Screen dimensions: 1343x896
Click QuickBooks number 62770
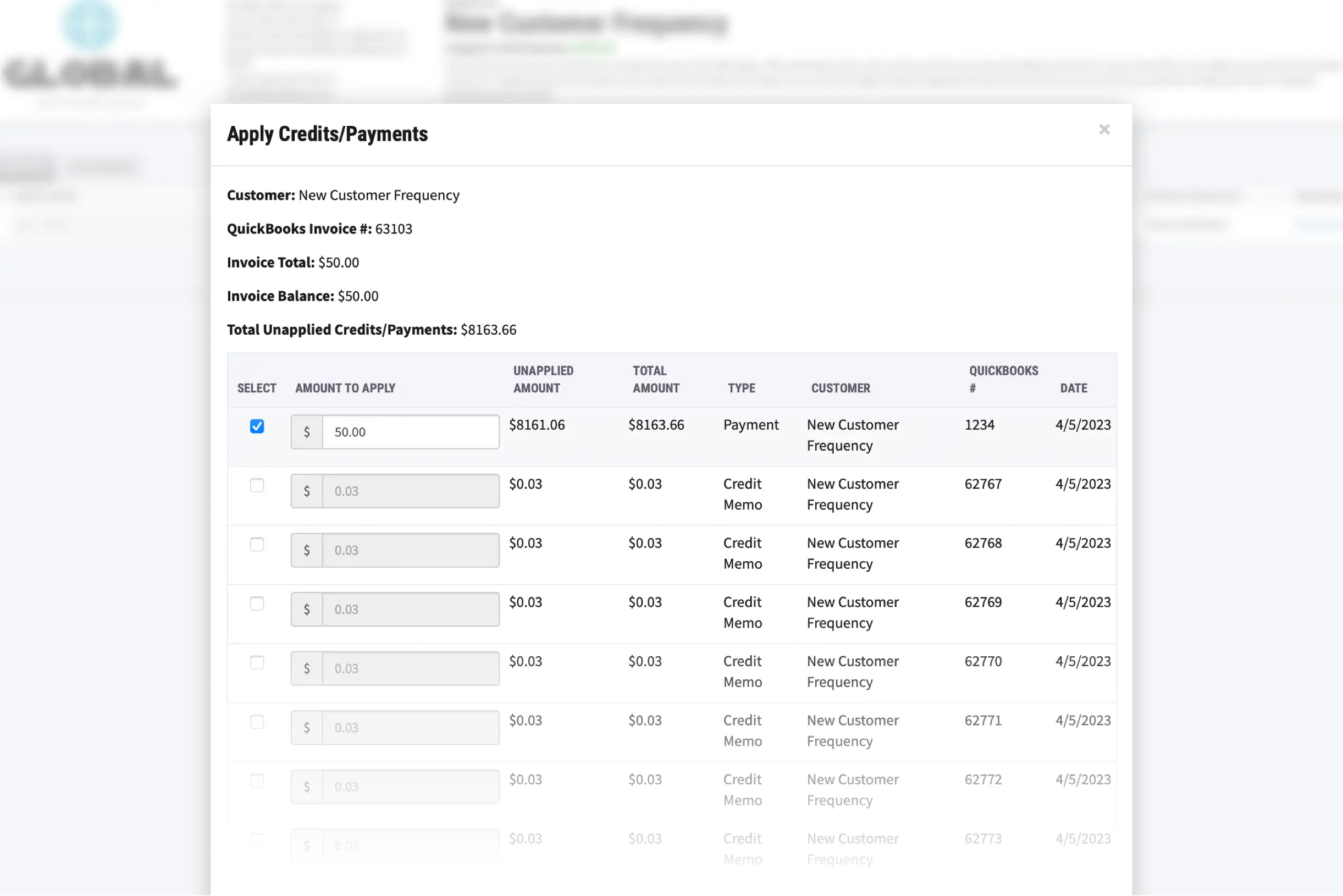click(983, 661)
